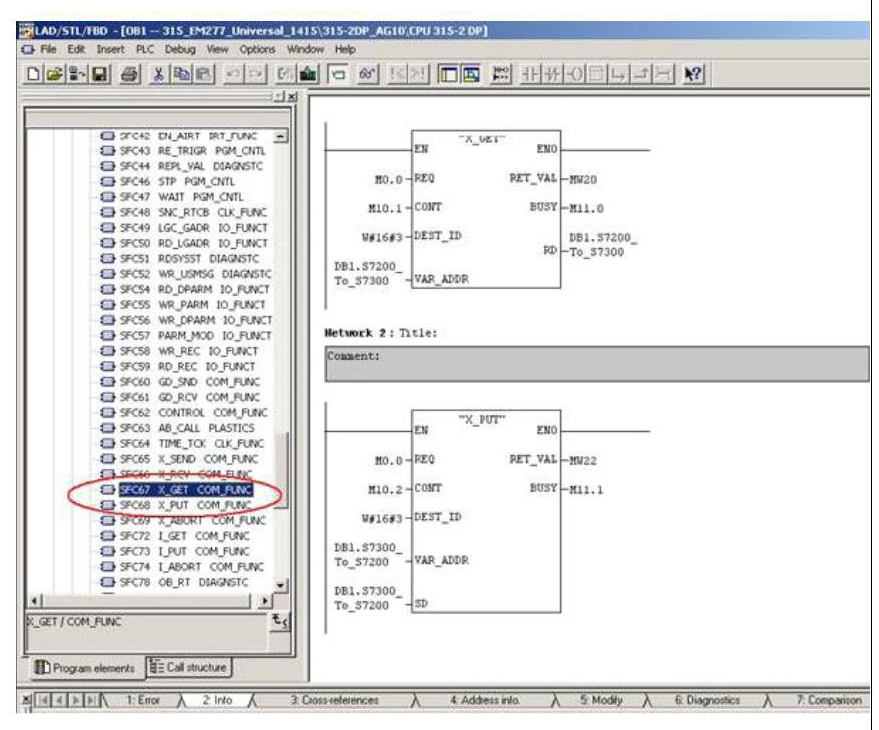The height and width of the screenshot is (730, 879).
Task: Select SFC65 X_SEND in the tree
Action: (185, 458)
